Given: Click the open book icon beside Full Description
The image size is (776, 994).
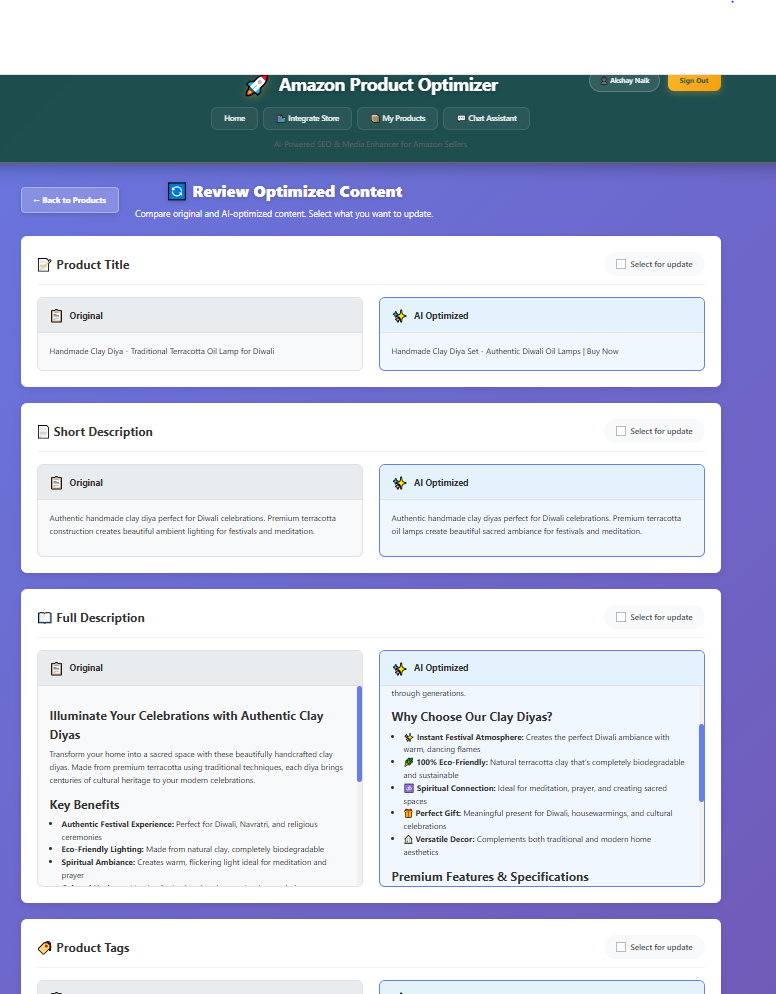Looking at the screenshot, I should pyautogui.click(x=44, y=618).
